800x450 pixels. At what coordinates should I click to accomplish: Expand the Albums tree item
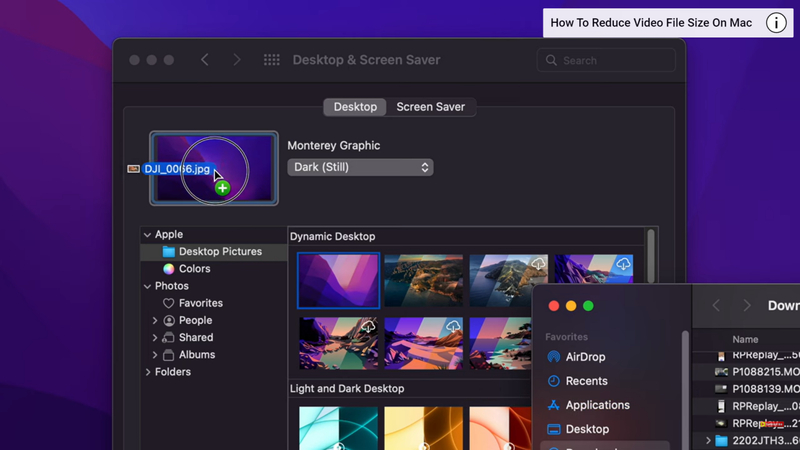[x=155, y=355]
